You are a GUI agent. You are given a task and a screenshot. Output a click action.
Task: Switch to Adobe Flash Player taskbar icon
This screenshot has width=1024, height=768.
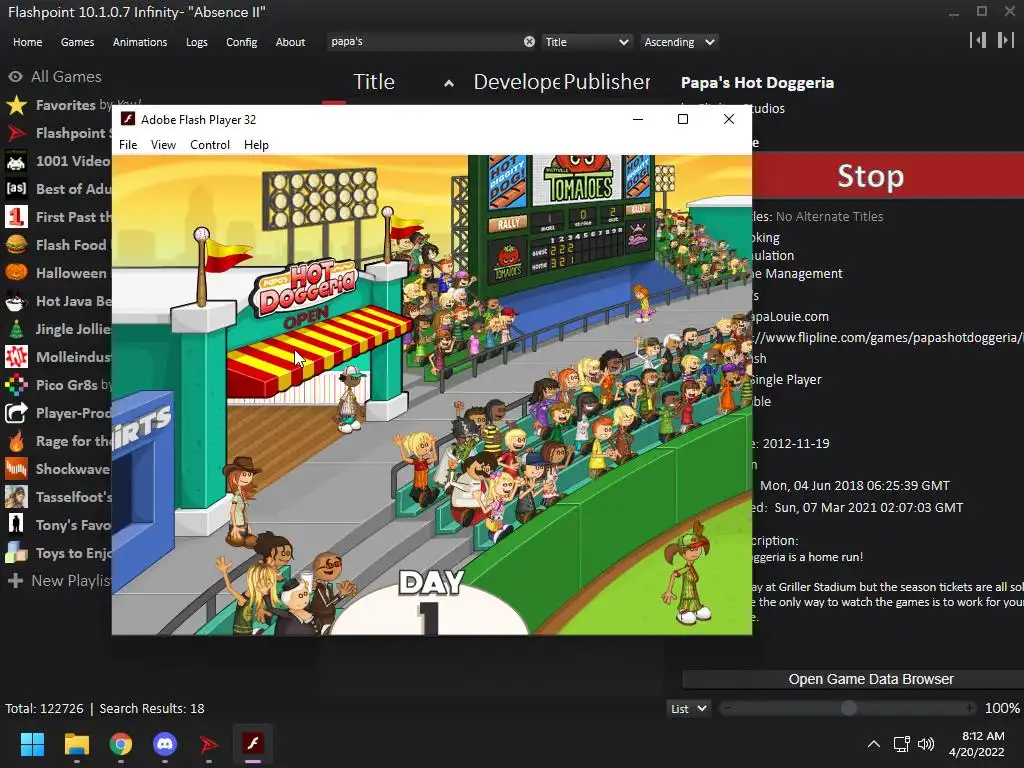coord(253,744)
